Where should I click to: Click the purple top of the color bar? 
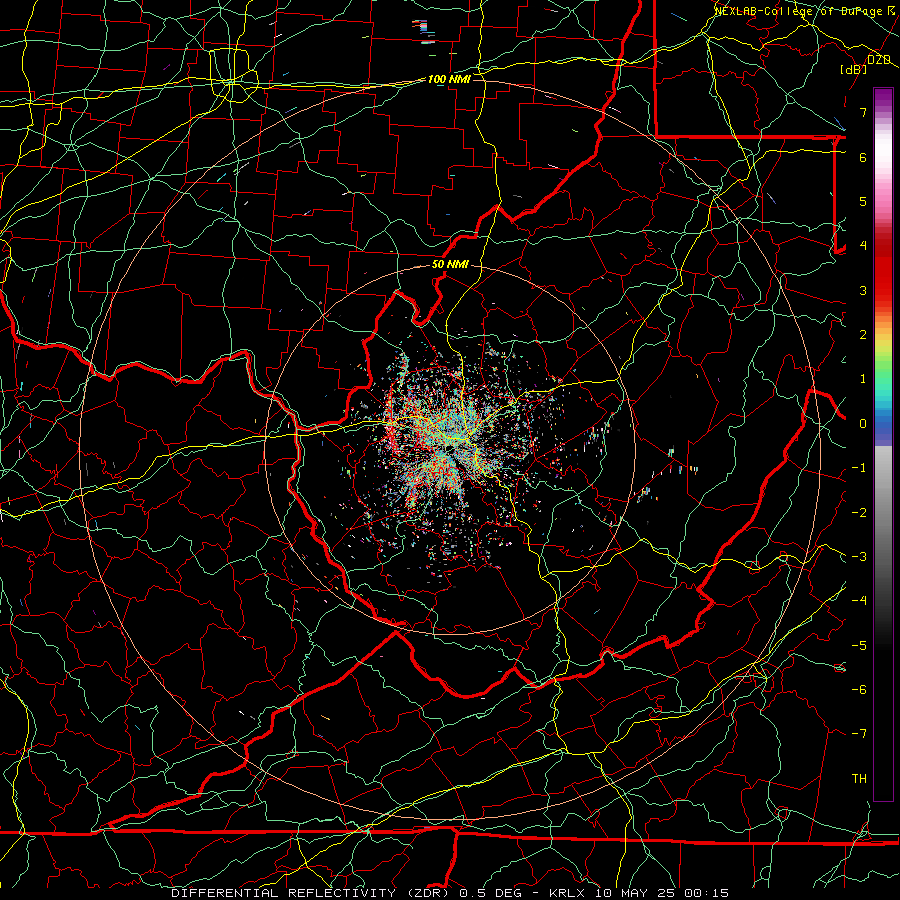pos(883,98)
